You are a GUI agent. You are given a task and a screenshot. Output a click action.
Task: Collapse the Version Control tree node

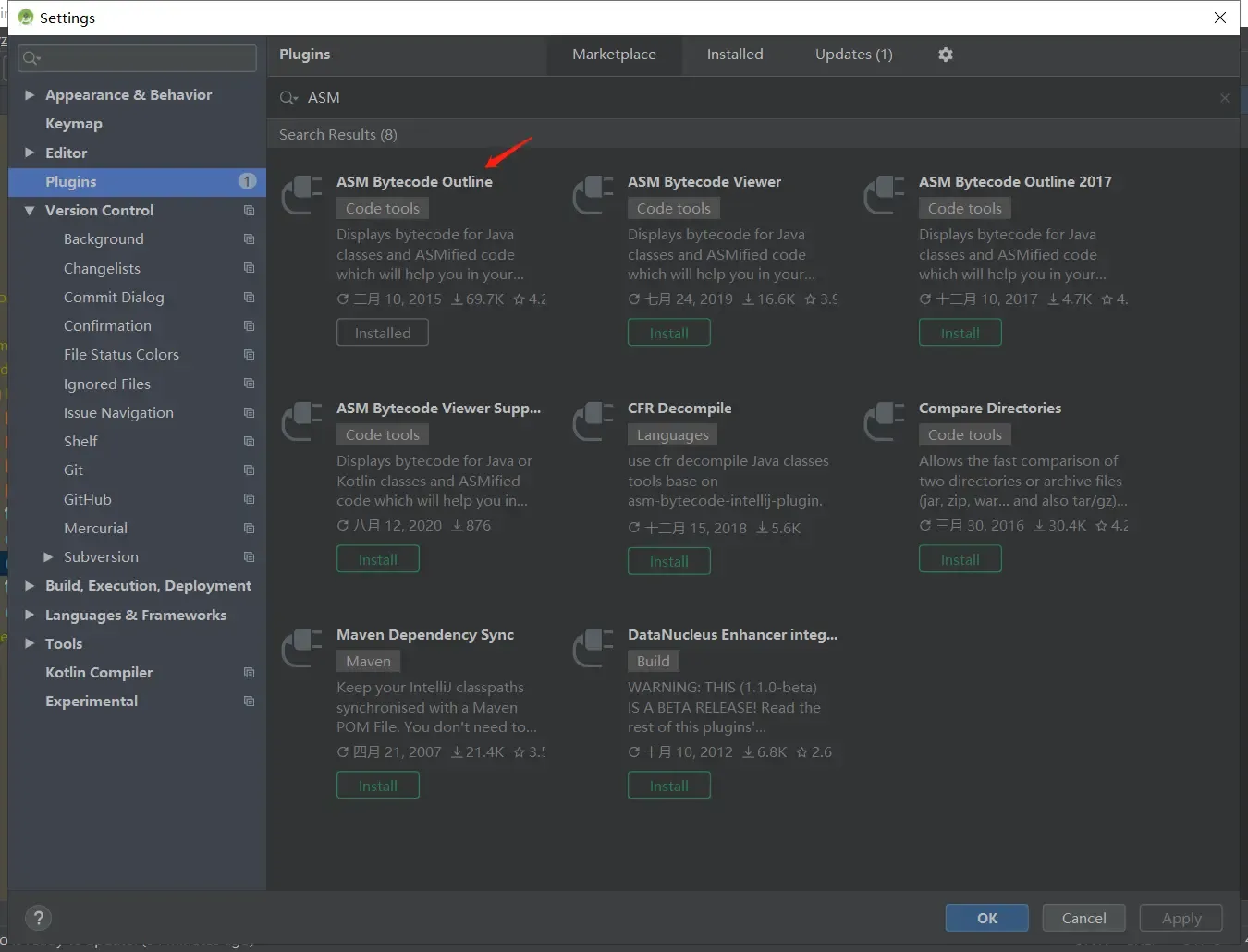pos(30,211)
